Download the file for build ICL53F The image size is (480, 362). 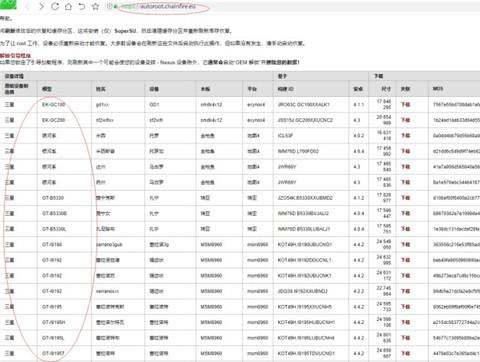pyautogui.click(x=405, y=136)
